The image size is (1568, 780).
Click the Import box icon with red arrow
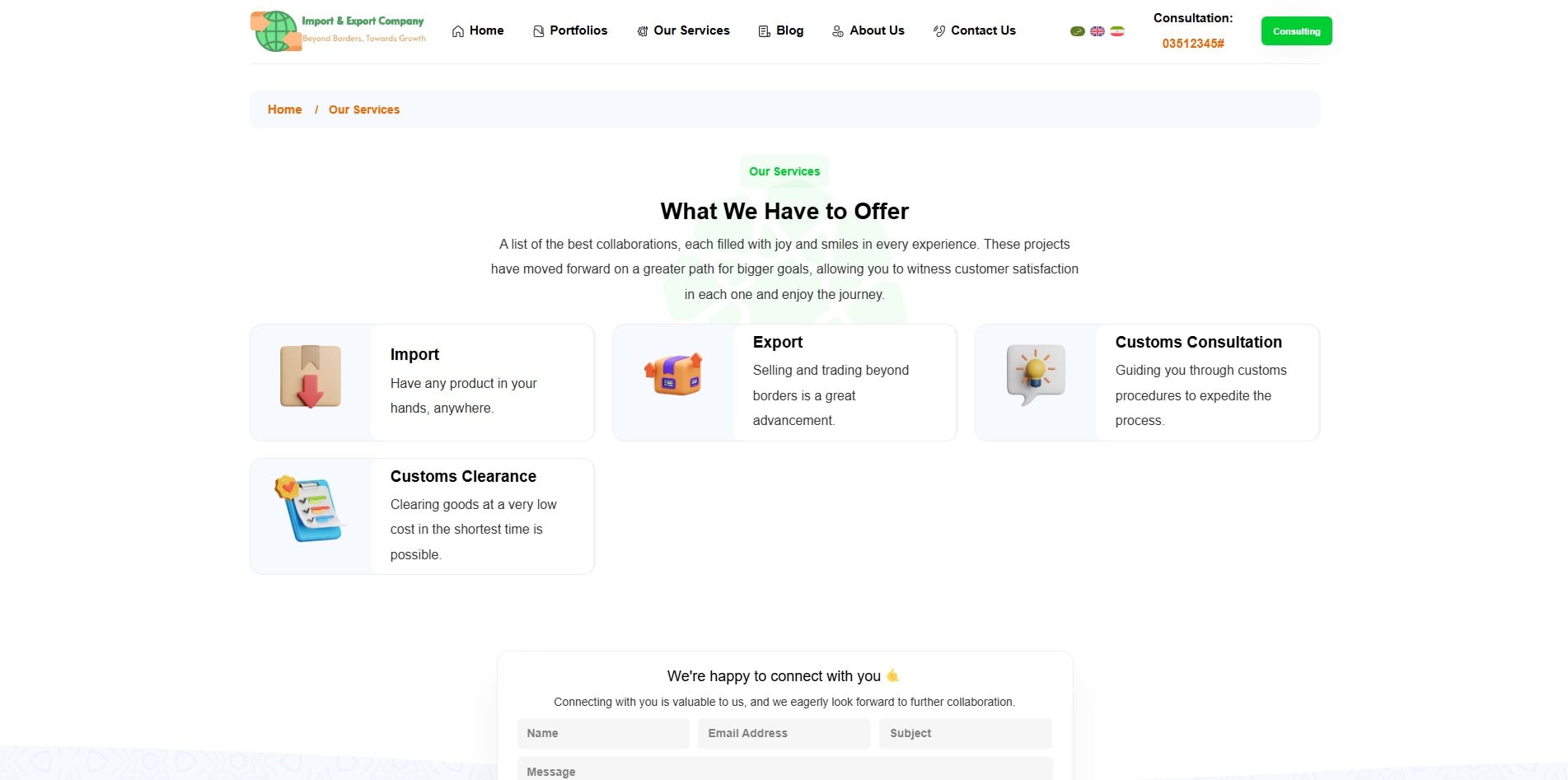pos(311,377)
